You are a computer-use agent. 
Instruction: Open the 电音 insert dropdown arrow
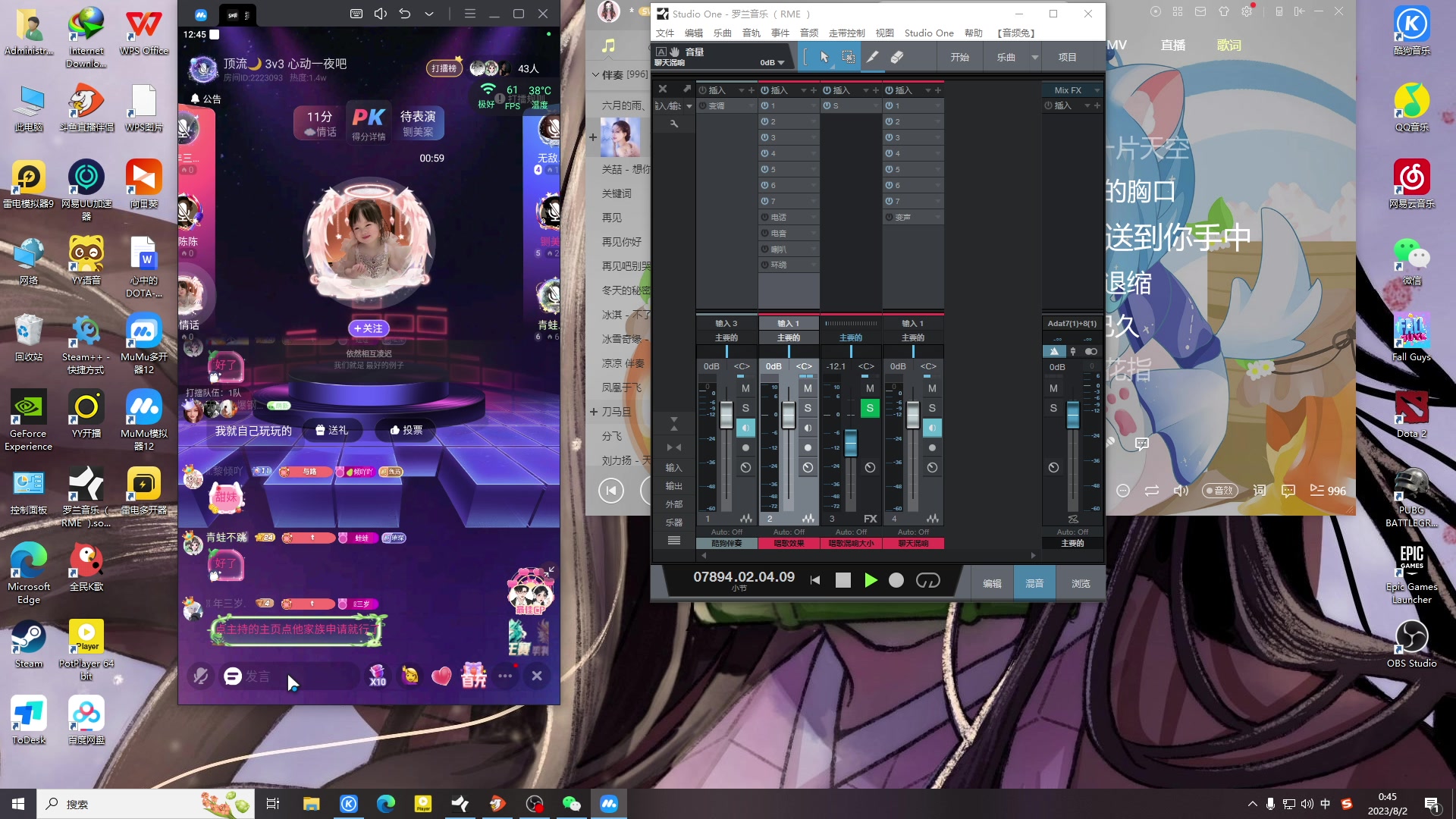click(814, 233)
